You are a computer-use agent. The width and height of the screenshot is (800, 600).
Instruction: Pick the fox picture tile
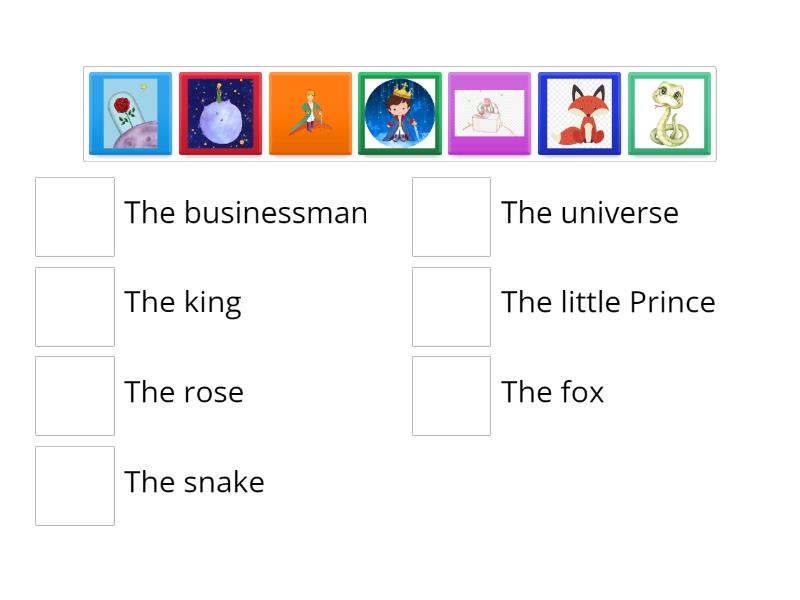[x=580, y=113]
